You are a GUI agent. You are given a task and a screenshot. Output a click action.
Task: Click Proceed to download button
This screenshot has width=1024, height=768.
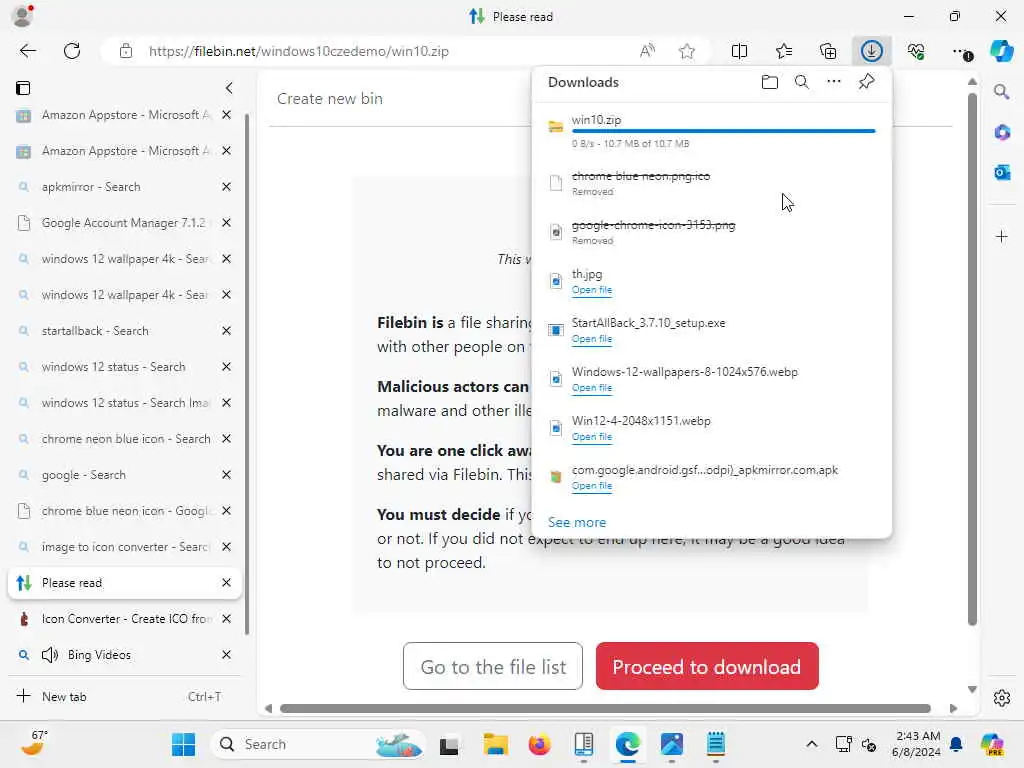[707, 666]
